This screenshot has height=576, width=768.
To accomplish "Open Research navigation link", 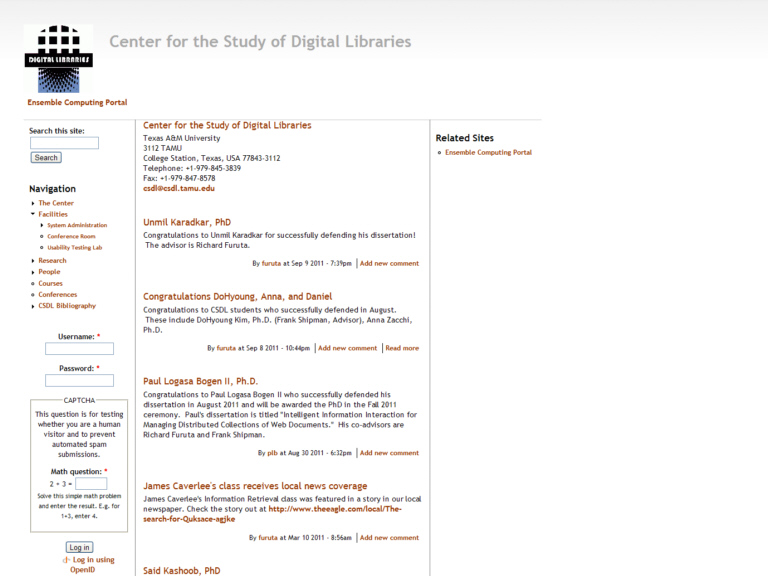I will pos(52,261).
